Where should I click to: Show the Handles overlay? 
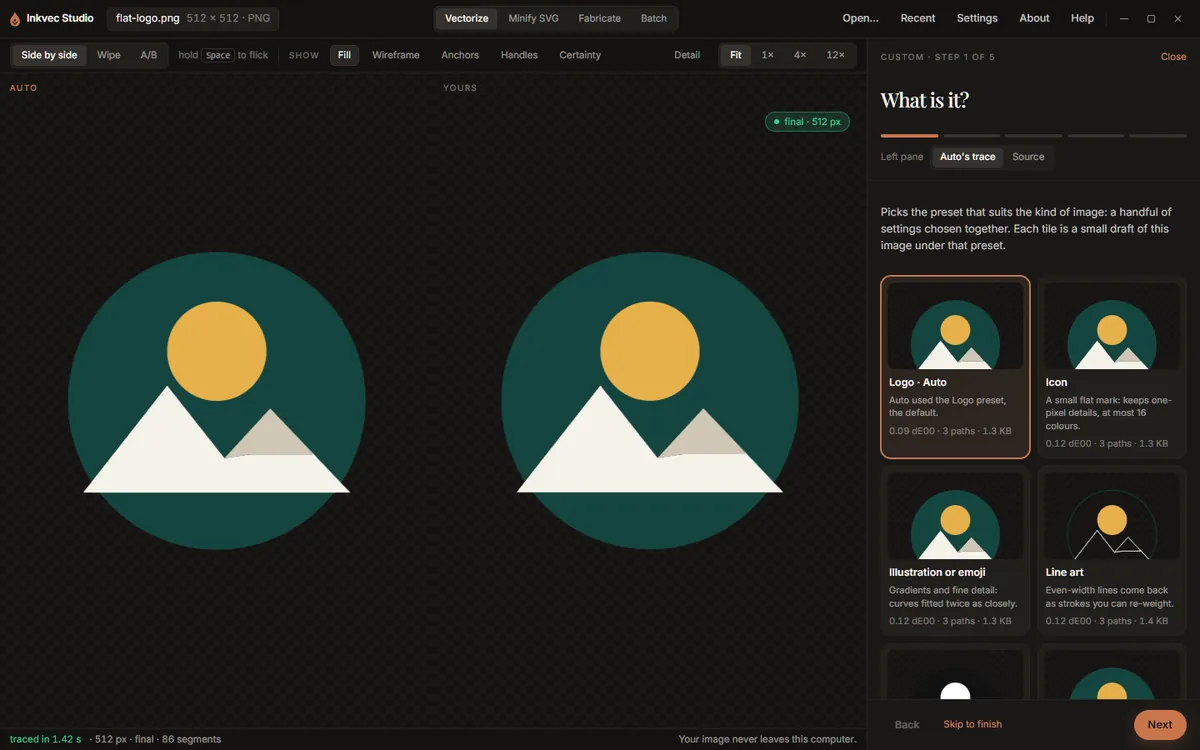coord(519,55)
